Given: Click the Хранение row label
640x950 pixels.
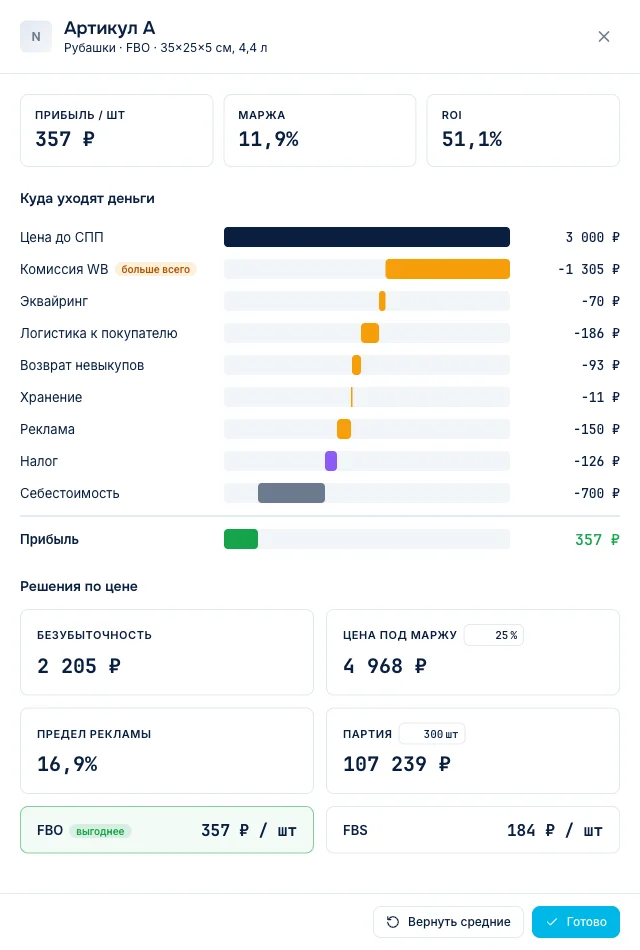Looking at the screenshot, I should pyautogui.click(x=51, y=397).
